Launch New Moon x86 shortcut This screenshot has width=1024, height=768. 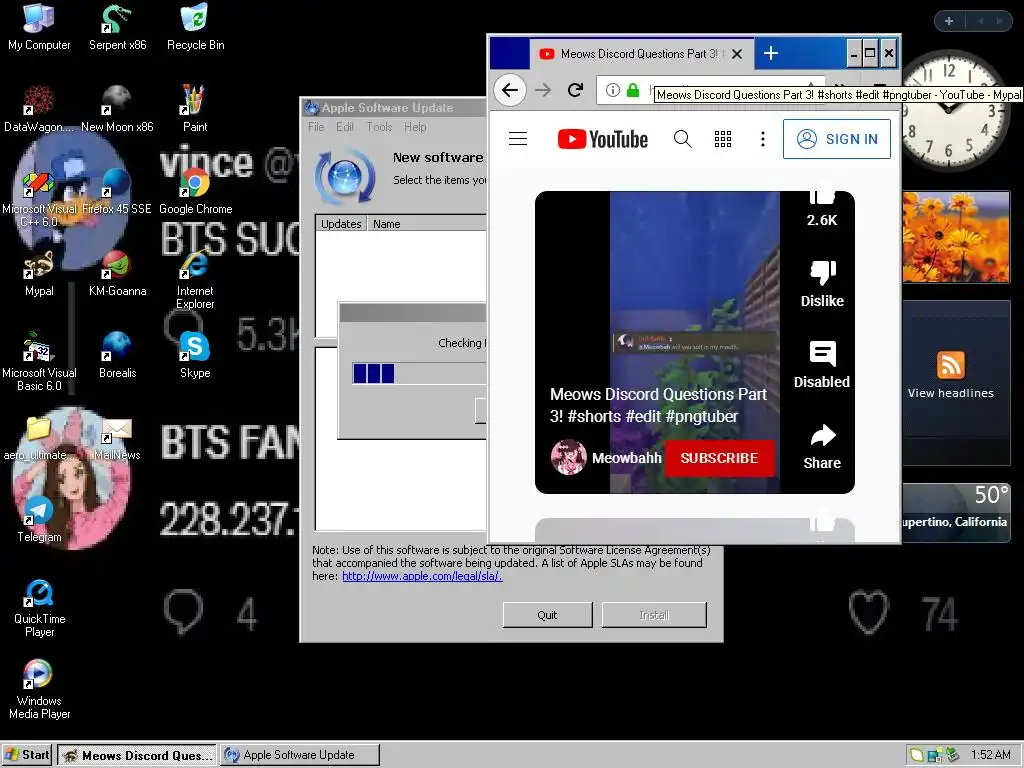pyautogui.click(x=117, y=108)
